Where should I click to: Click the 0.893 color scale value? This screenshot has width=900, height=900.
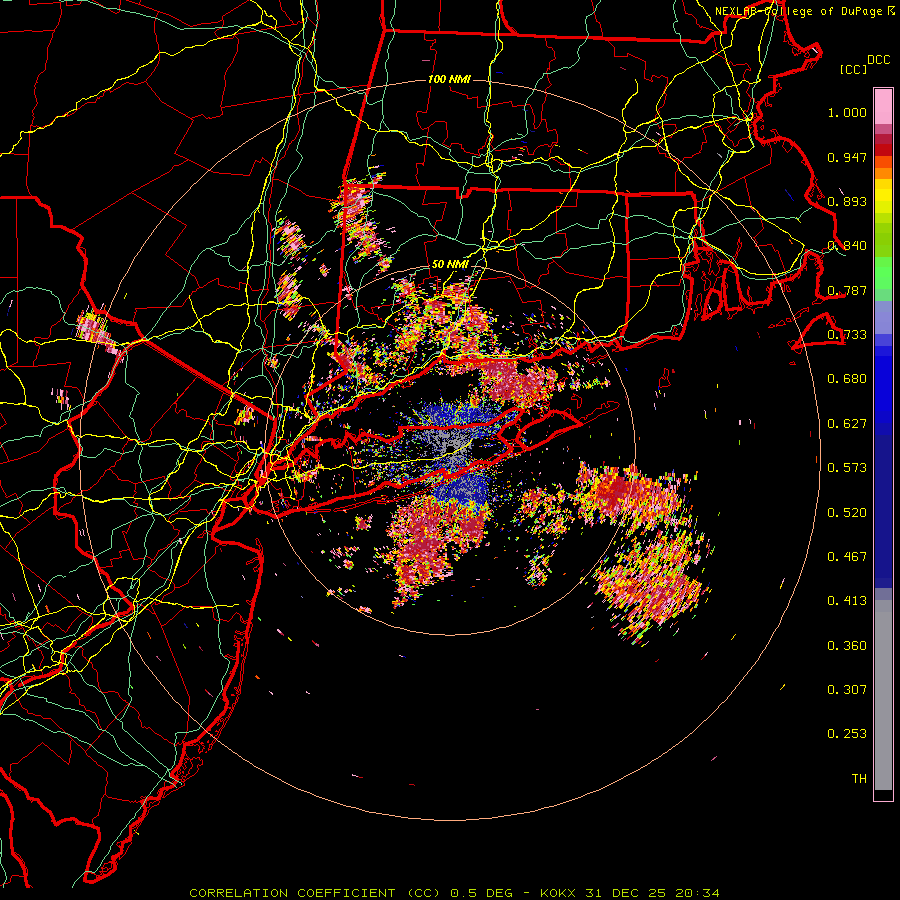pyautogui.click(x=847, y=201)
